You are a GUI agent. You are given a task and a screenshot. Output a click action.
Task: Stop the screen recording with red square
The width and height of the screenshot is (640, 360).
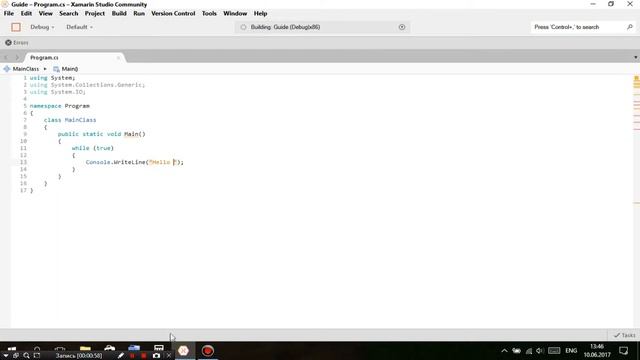(144, 356)
